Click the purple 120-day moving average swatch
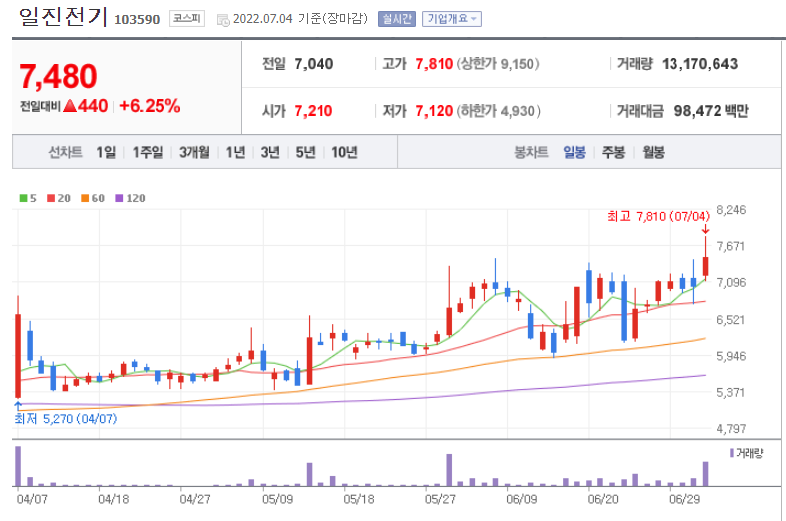The height and width of the screenshot is (521, 786). click(119, 198)
